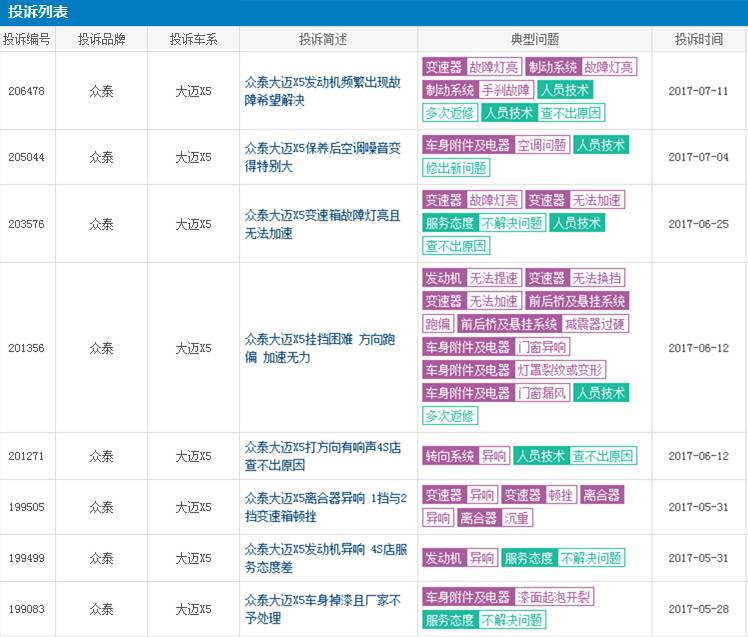Click the 投诉车系 column header

193,39
